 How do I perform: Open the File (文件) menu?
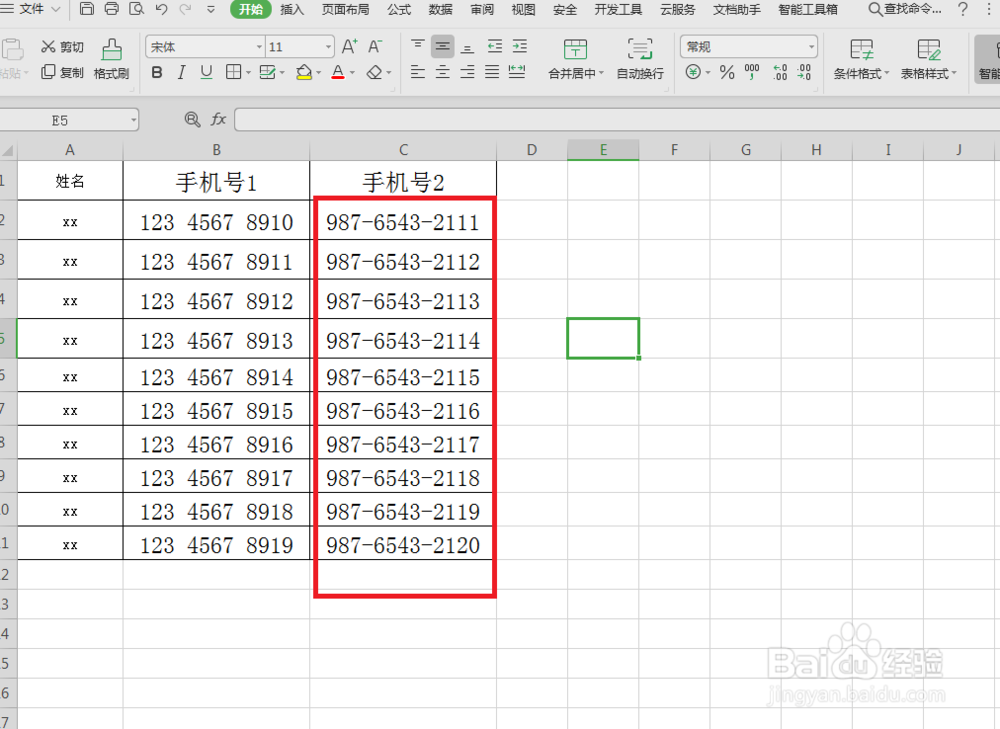click(x=31, y=9)
